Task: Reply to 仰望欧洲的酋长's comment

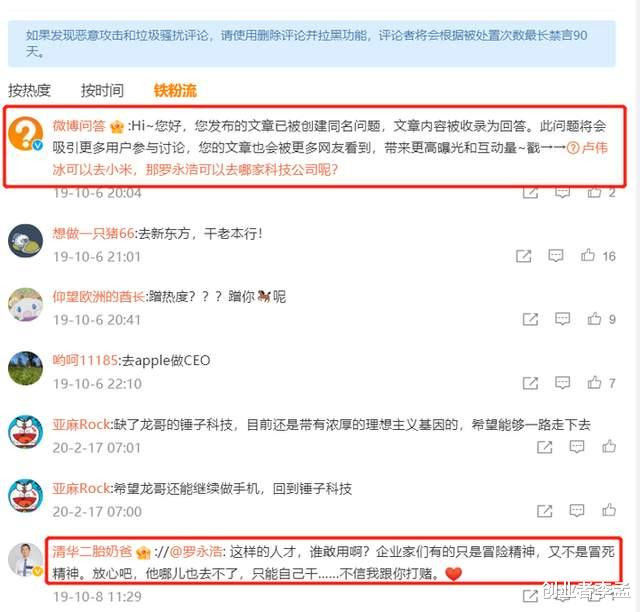Action: 562,319
